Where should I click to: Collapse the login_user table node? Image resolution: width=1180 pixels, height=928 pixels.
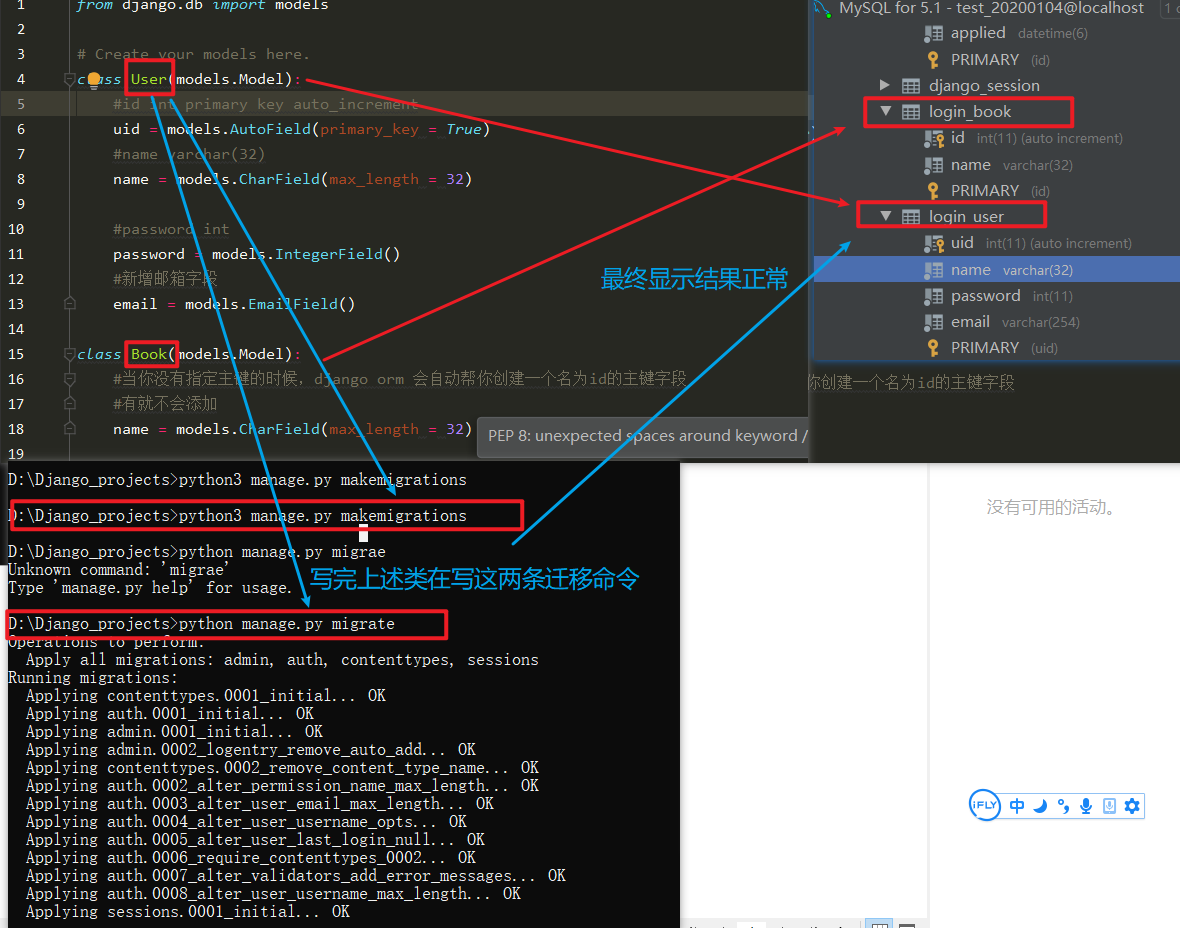click(886, 216)
